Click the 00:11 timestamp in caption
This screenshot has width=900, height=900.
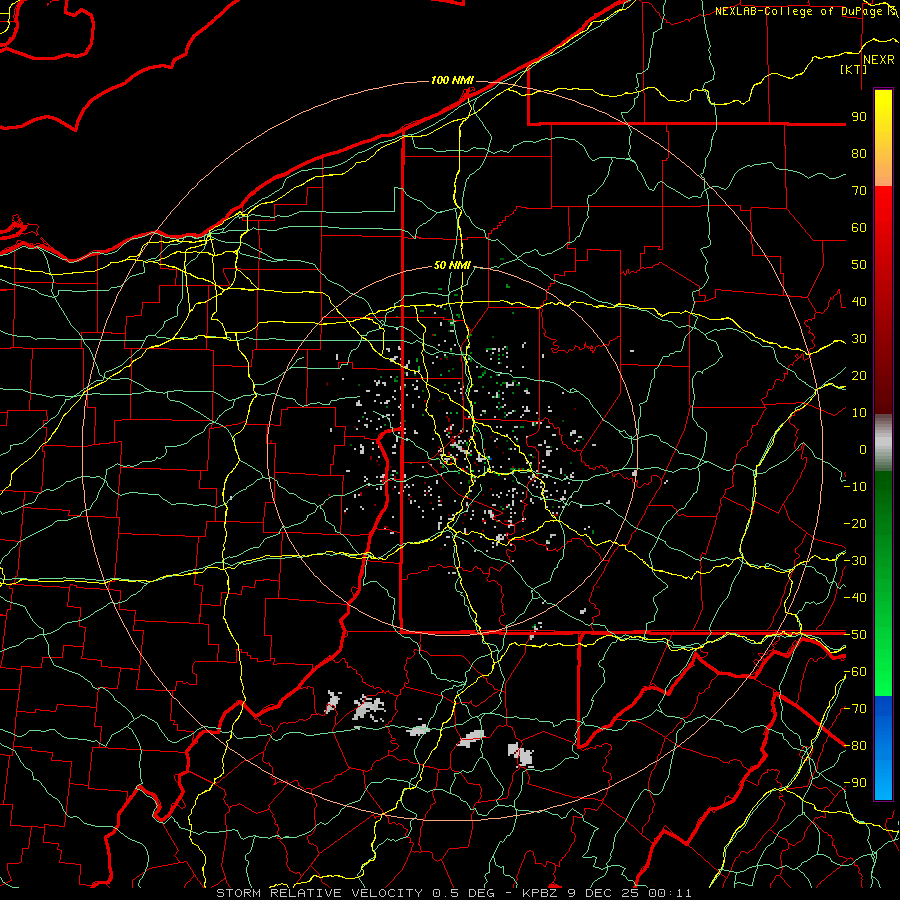point(669,893)
